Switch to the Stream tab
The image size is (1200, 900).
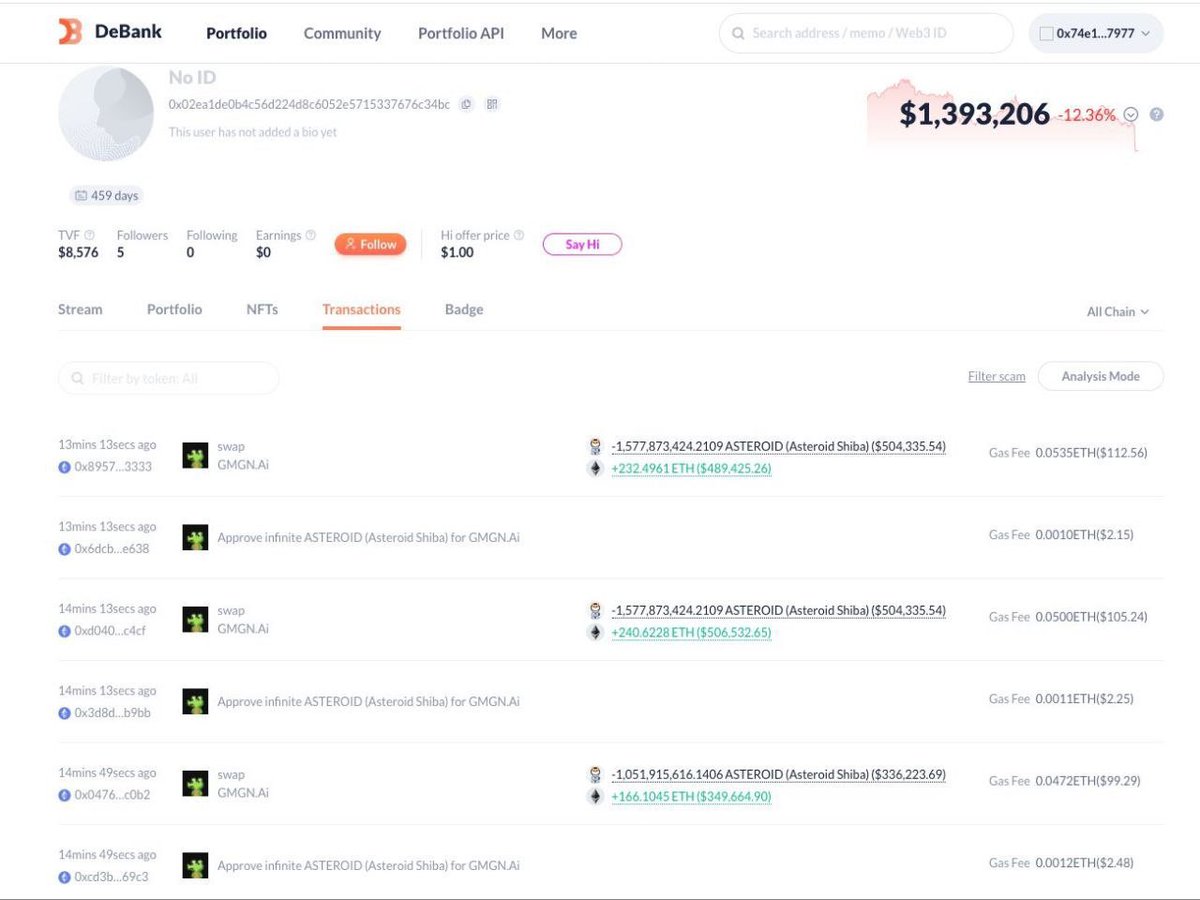(80, 309)
